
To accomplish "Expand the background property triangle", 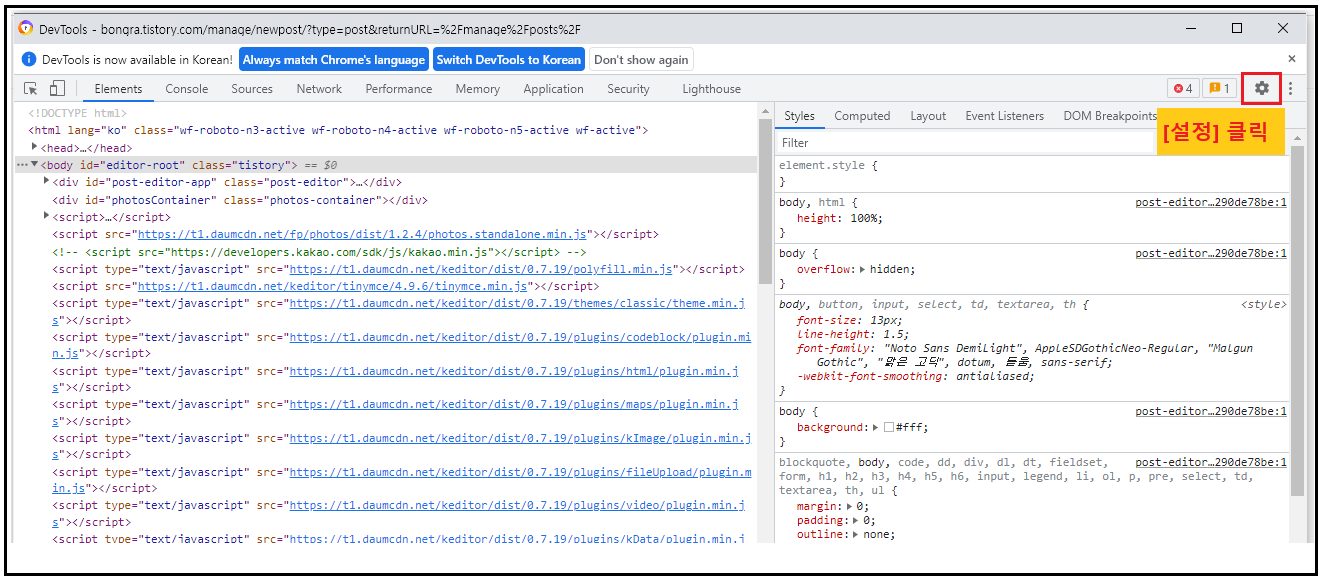I will tap(876, 427).
